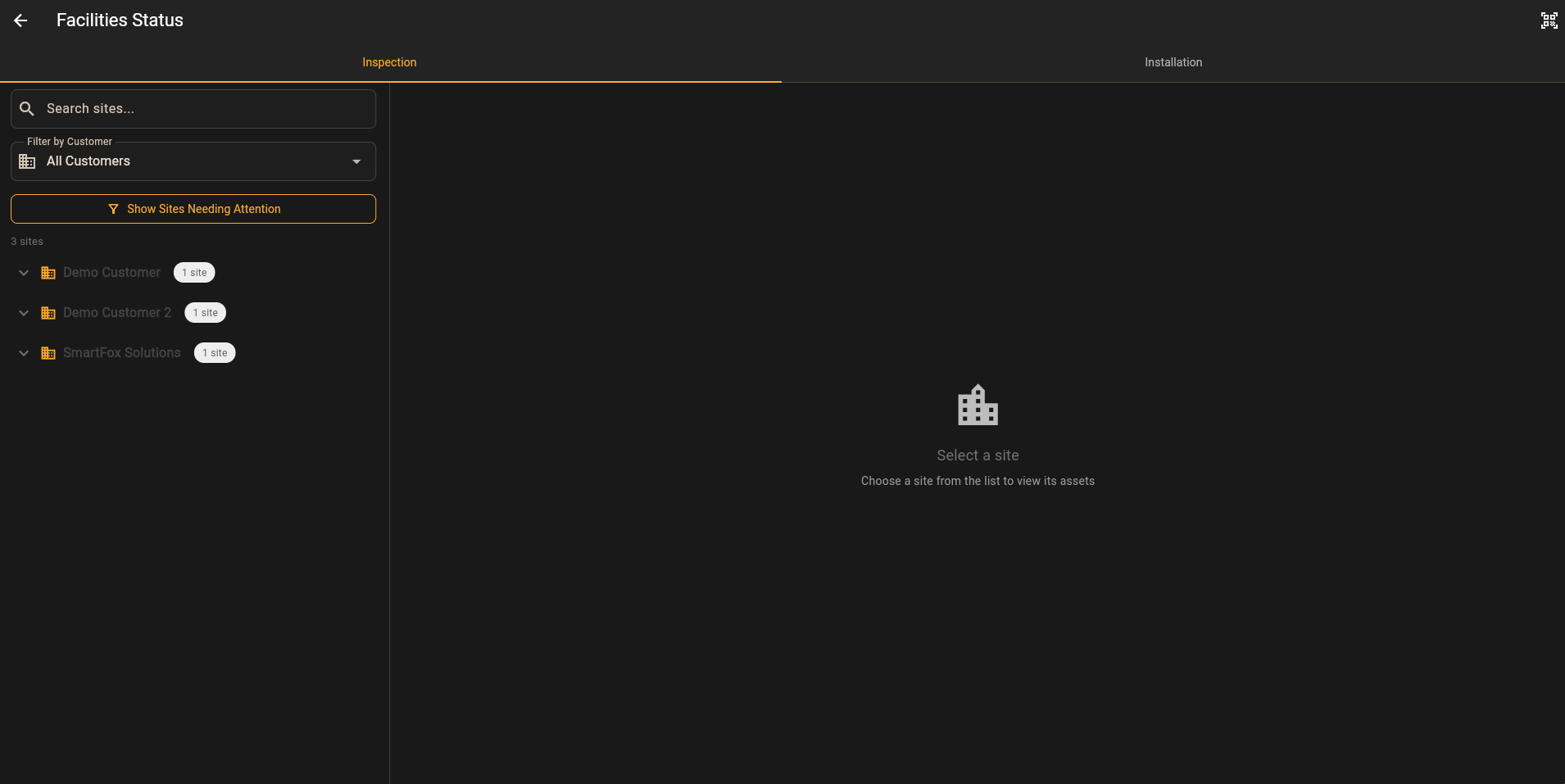Collapse the Demo Customer group
This screenshot has height=784, width=1565.
(x=23, y=272)
